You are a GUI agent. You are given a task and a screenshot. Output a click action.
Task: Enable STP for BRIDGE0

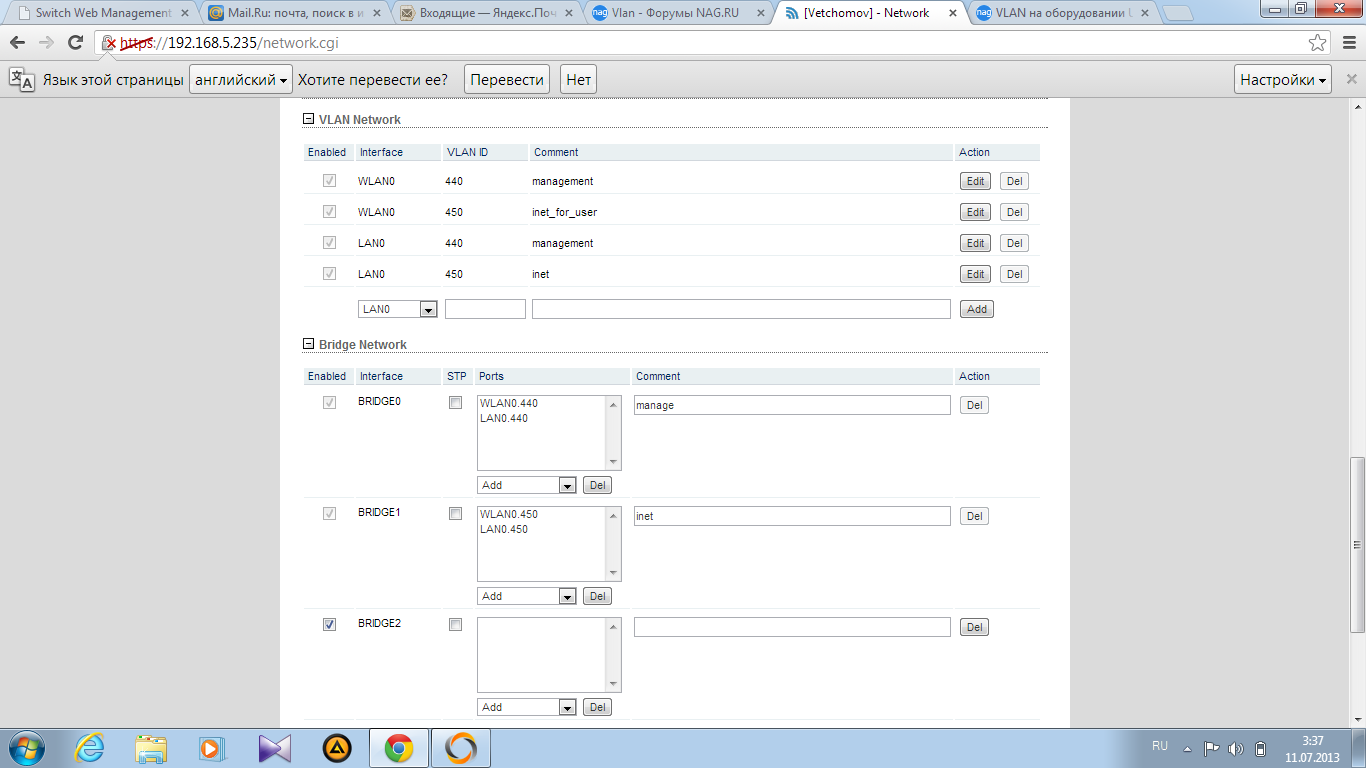coord(456,403)
